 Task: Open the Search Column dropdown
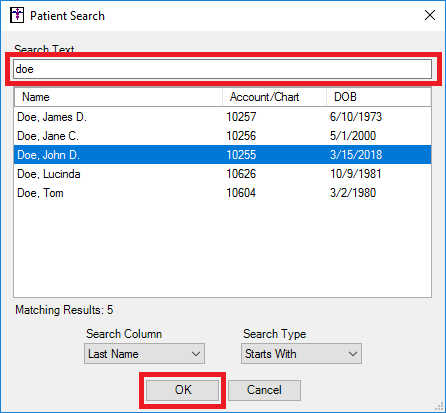pyautogui.click(x=144, y=354)
